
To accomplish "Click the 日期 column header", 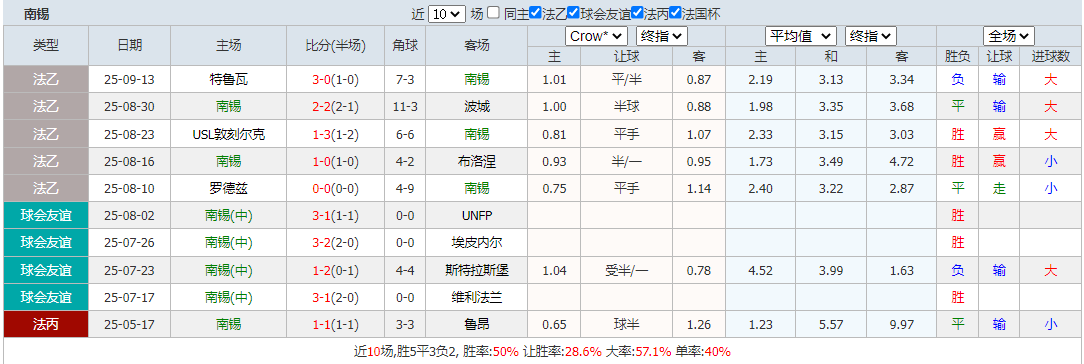I will (x=130, y=46).
